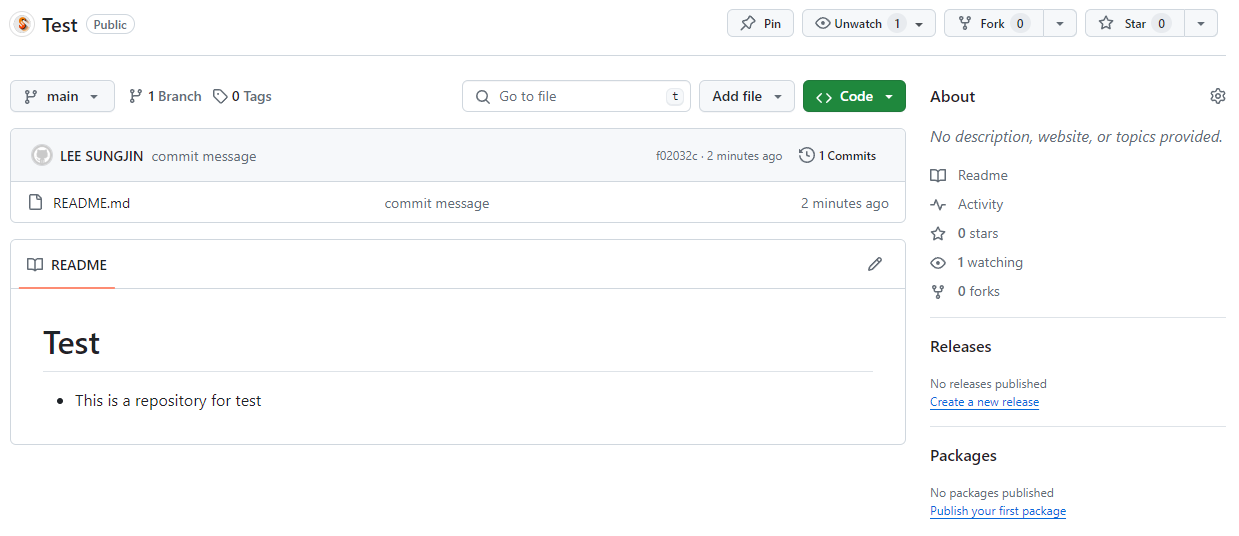Expand the Add file dropdown
Viewport: 1239px width, 536px height.
coord(747,96)
